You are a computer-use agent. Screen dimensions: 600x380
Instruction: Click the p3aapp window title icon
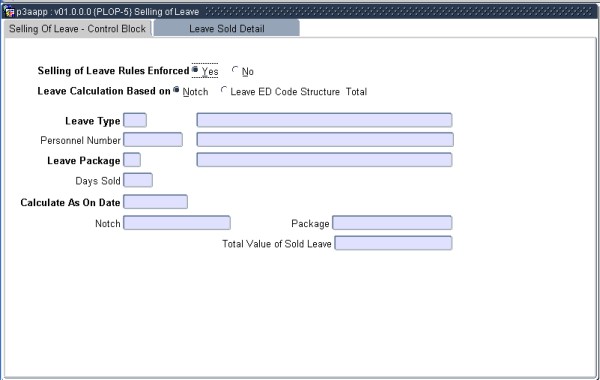(x=9, y=12)
